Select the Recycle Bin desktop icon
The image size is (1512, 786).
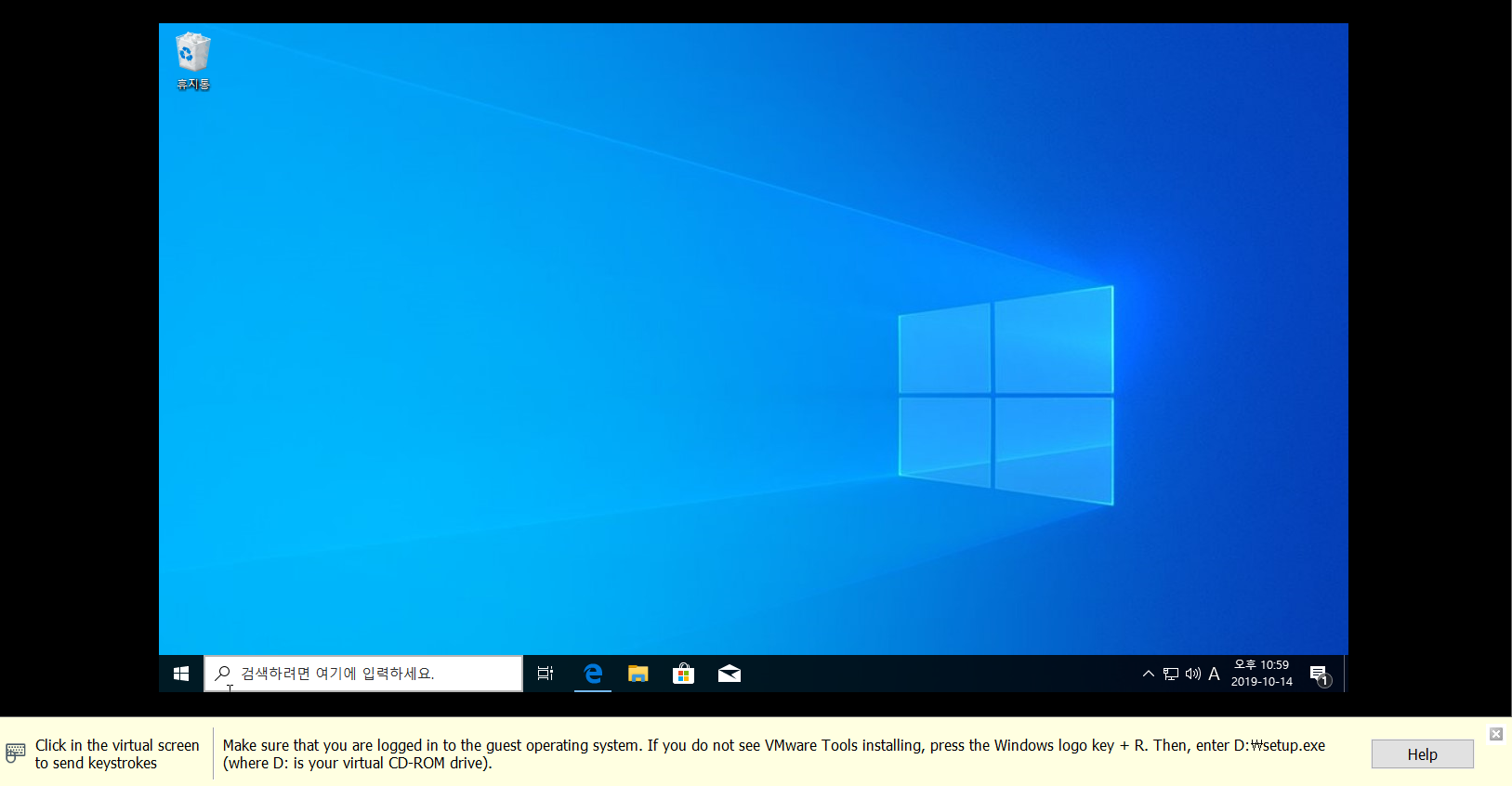coord(193,61)
